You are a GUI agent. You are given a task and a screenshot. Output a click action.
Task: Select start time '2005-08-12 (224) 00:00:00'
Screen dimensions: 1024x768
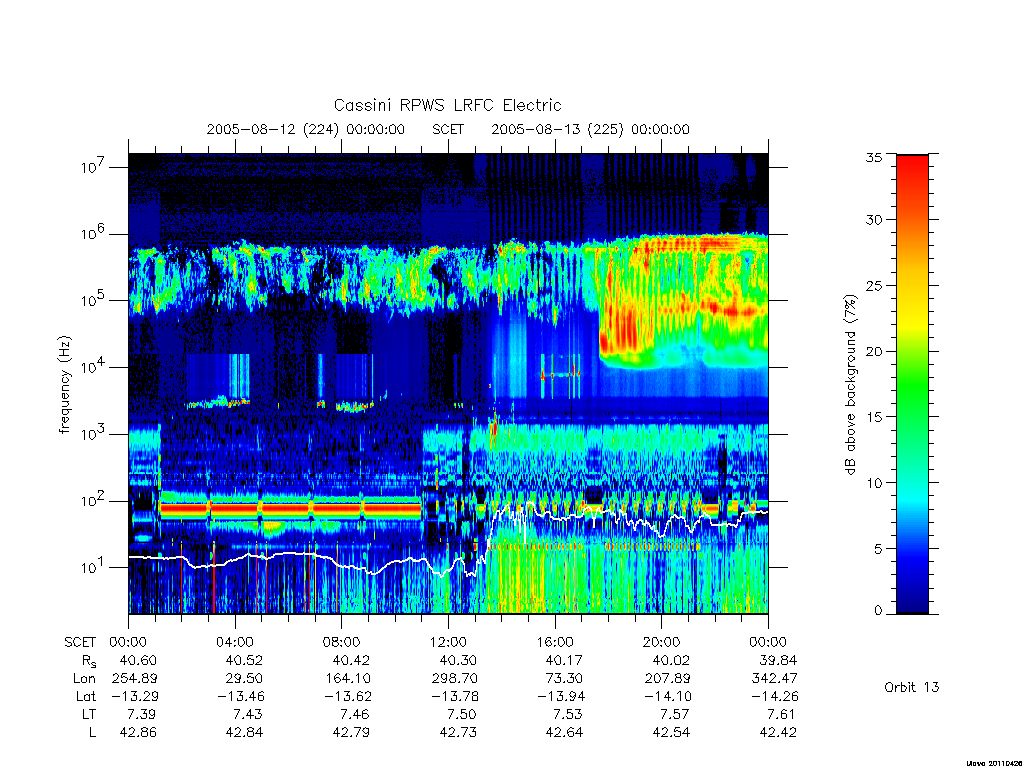(x=306, y=129)
